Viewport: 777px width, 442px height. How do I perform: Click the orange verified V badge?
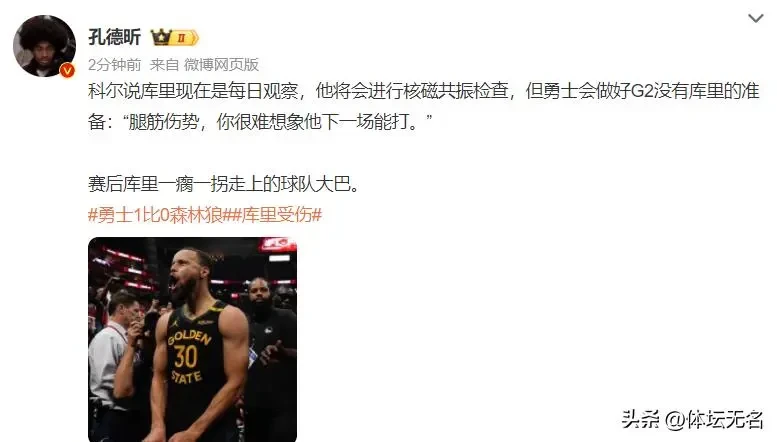click(67, 71)
